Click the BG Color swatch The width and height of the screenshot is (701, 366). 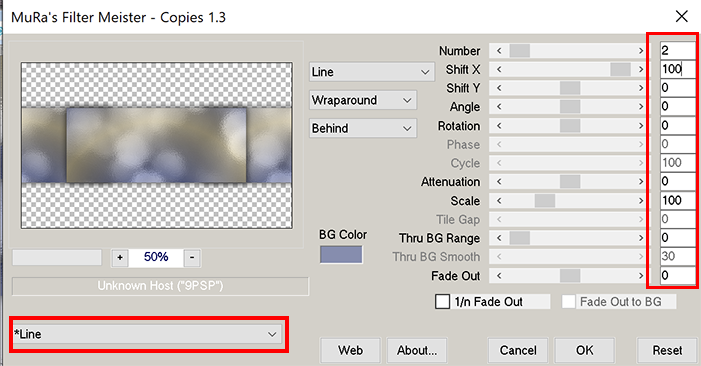pos(341,254)
